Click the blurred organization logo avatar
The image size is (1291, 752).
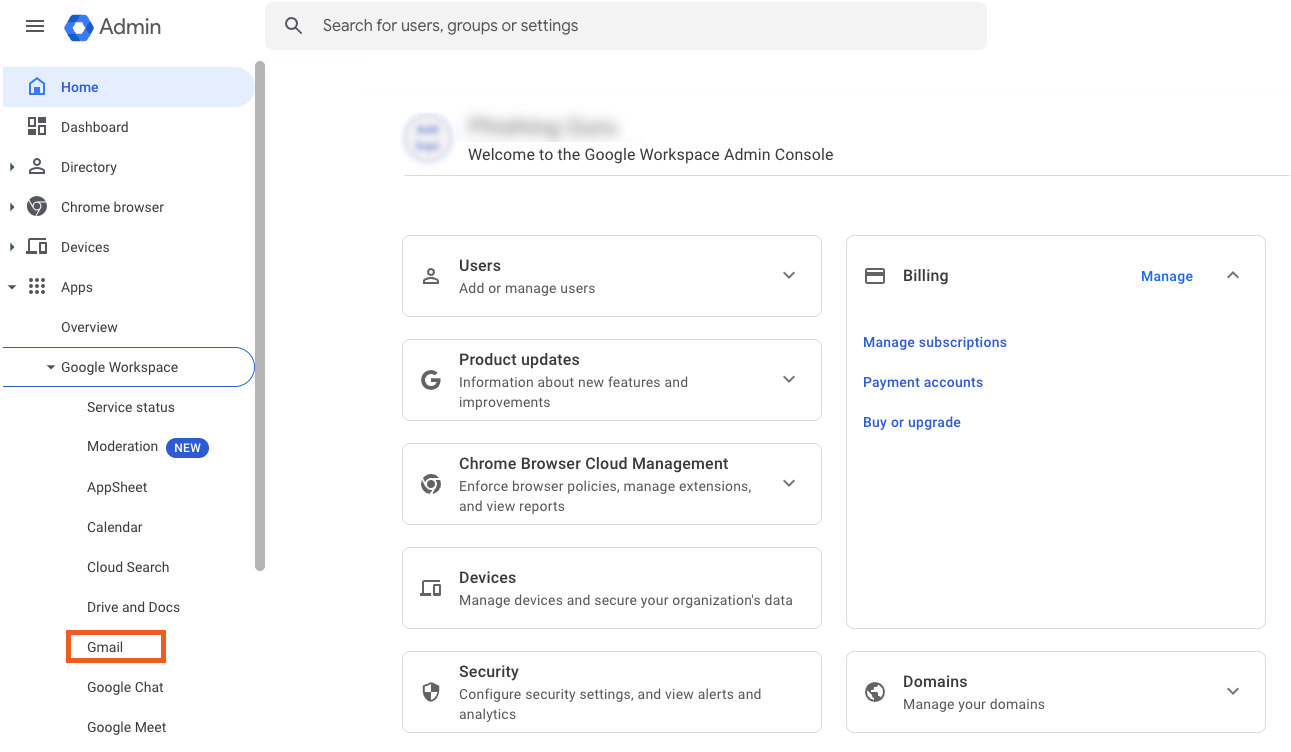tap(428, 138)
